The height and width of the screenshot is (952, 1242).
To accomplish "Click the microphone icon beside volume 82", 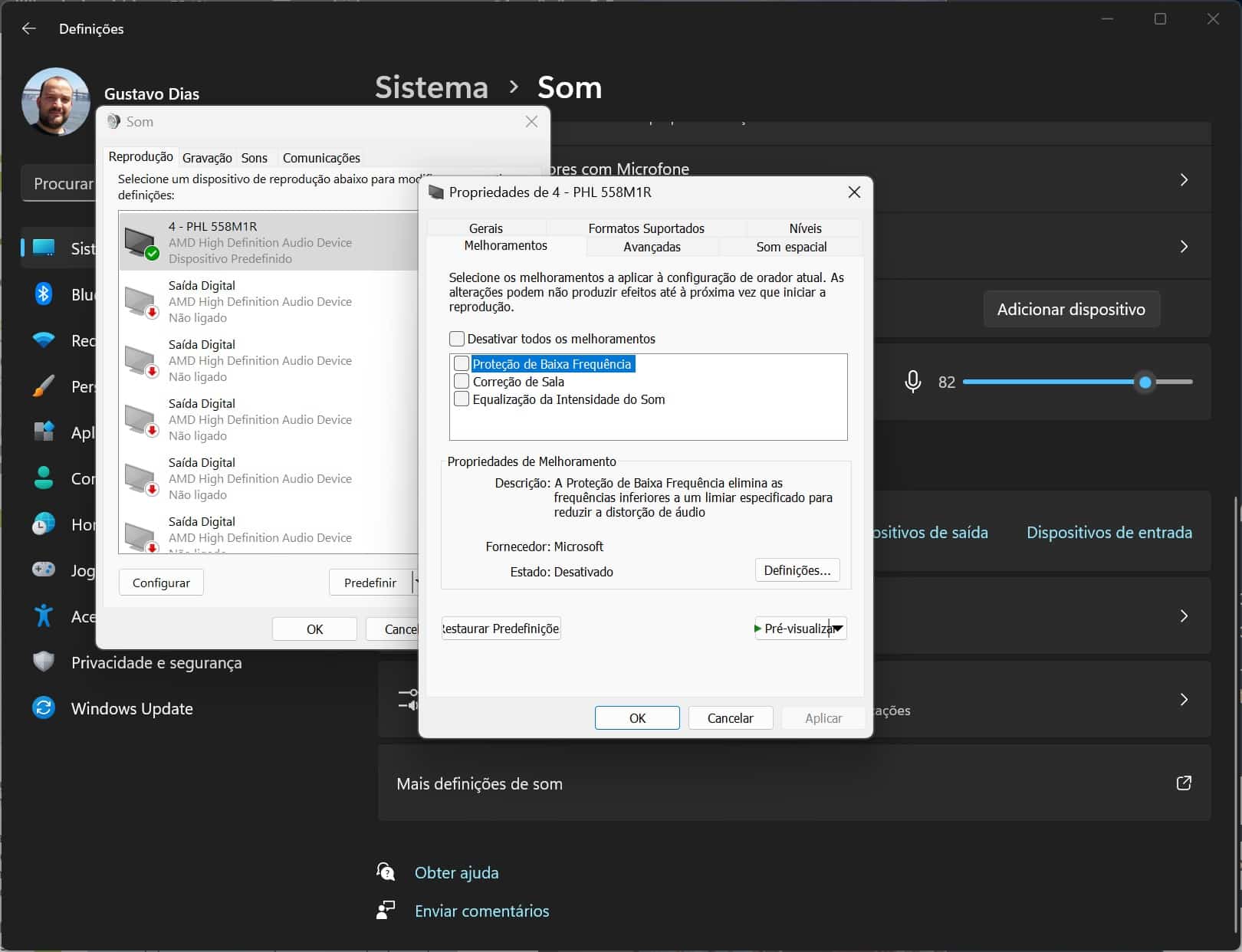I will pyautogui.click(x=912, y=382).
